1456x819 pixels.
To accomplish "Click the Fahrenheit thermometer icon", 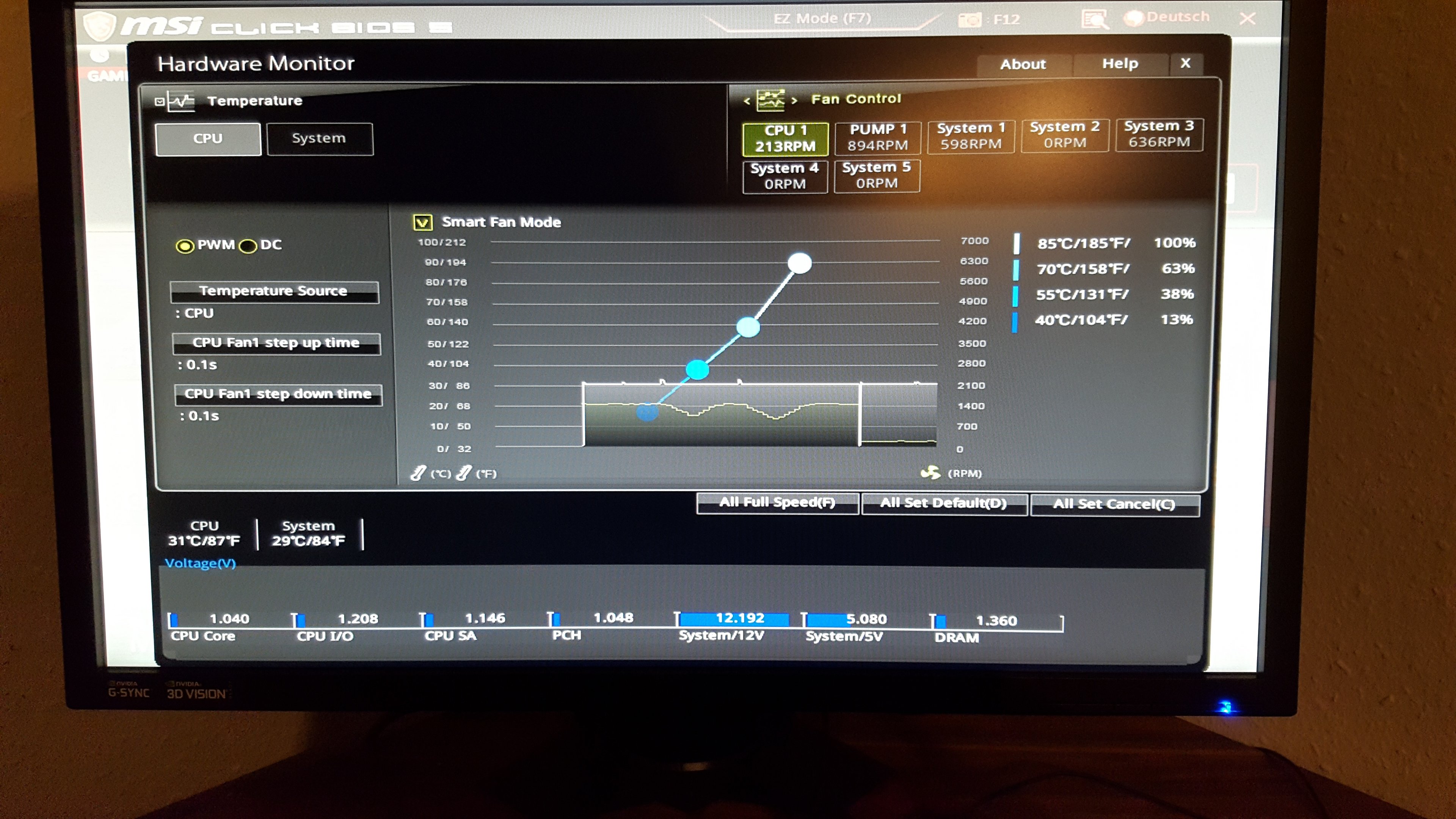I will [x=463, y=473].
